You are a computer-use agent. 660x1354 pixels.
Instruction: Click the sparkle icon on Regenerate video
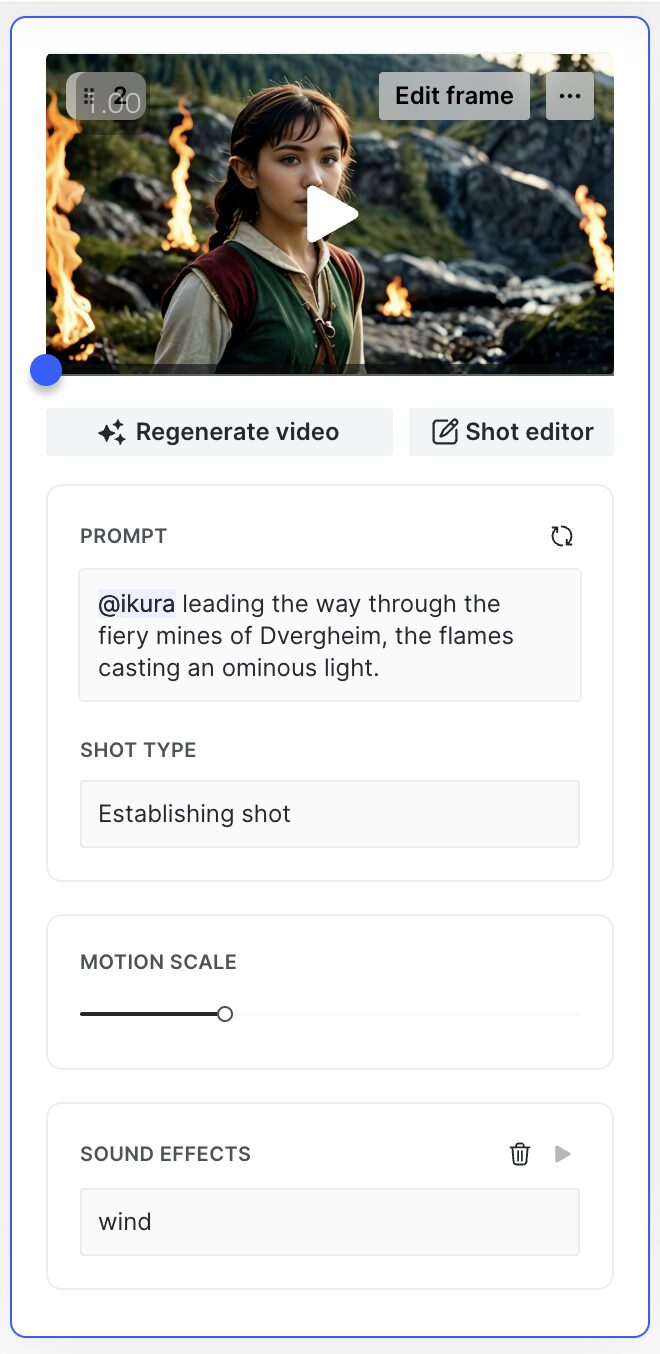[111, 432]
